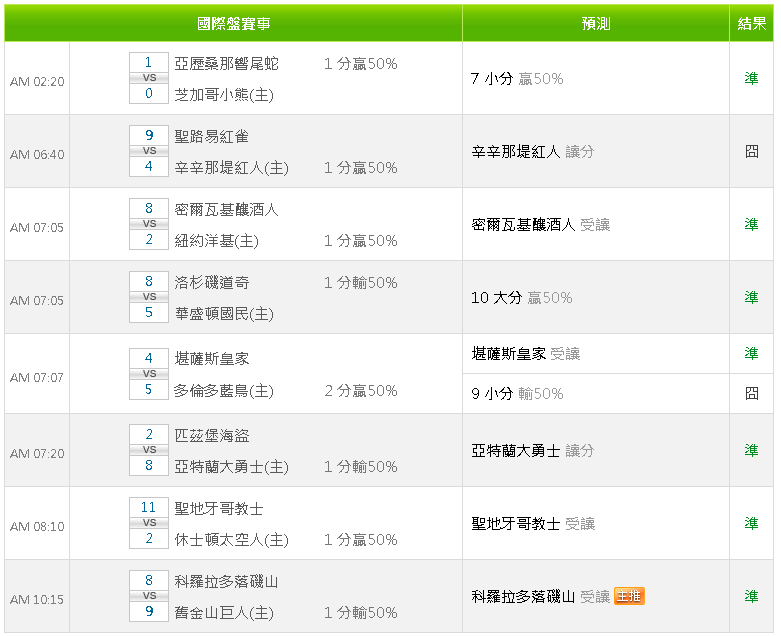
Task: Click the 國際盤賽事 column header
Action: coord(234,23)
